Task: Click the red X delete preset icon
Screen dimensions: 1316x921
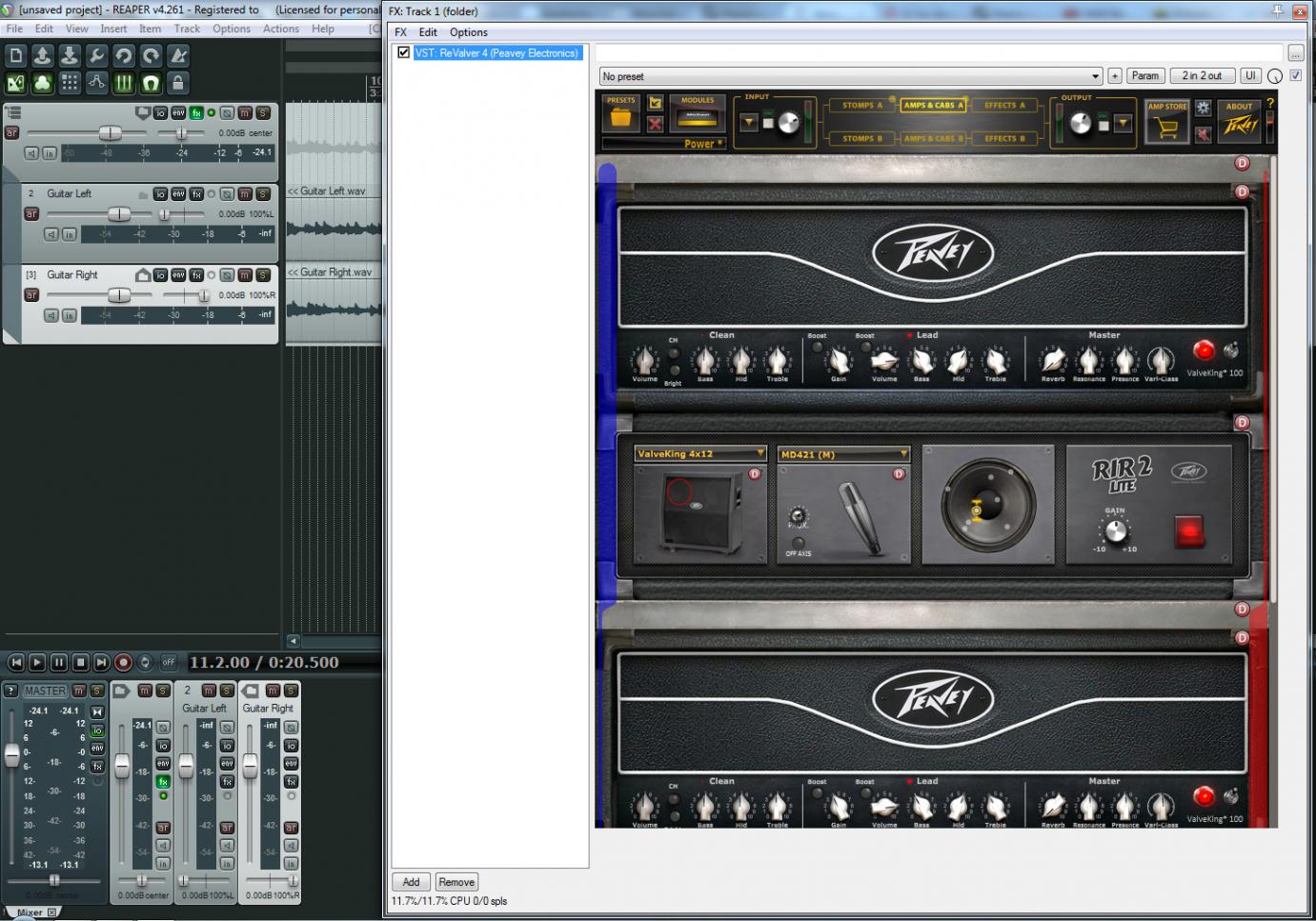Action: tap(656, 124)
